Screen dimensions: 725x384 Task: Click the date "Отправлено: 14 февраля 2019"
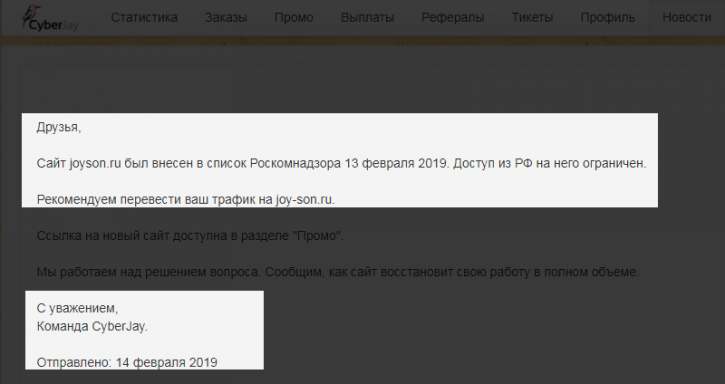[x=127, y=362]
